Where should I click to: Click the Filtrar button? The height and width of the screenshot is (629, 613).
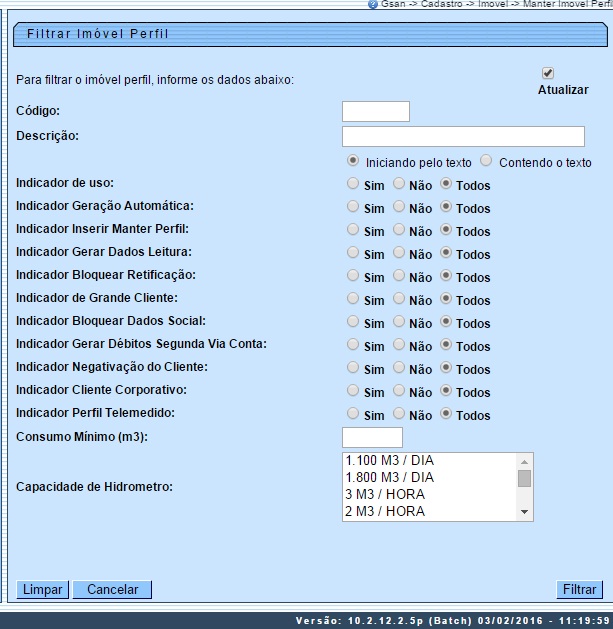pyautogui.click(x=579, y=590)
